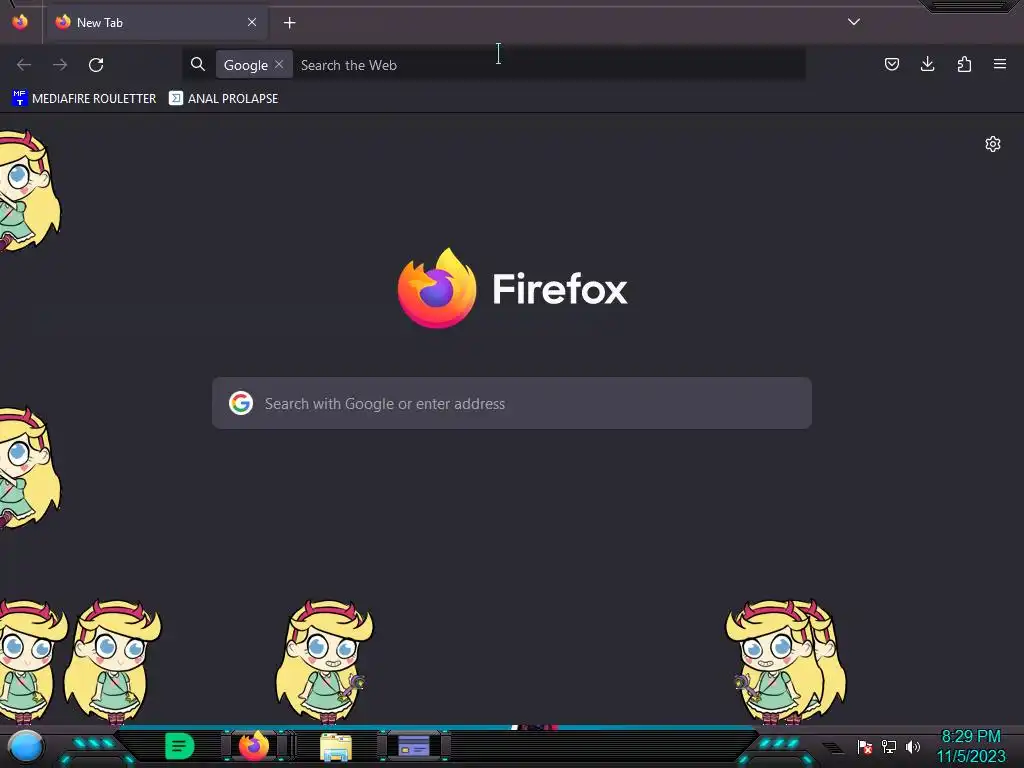Viewport: 1024px width, 768px height.
Task: Open the Extensions puzzle icon
Action: (x=964, y=64)
